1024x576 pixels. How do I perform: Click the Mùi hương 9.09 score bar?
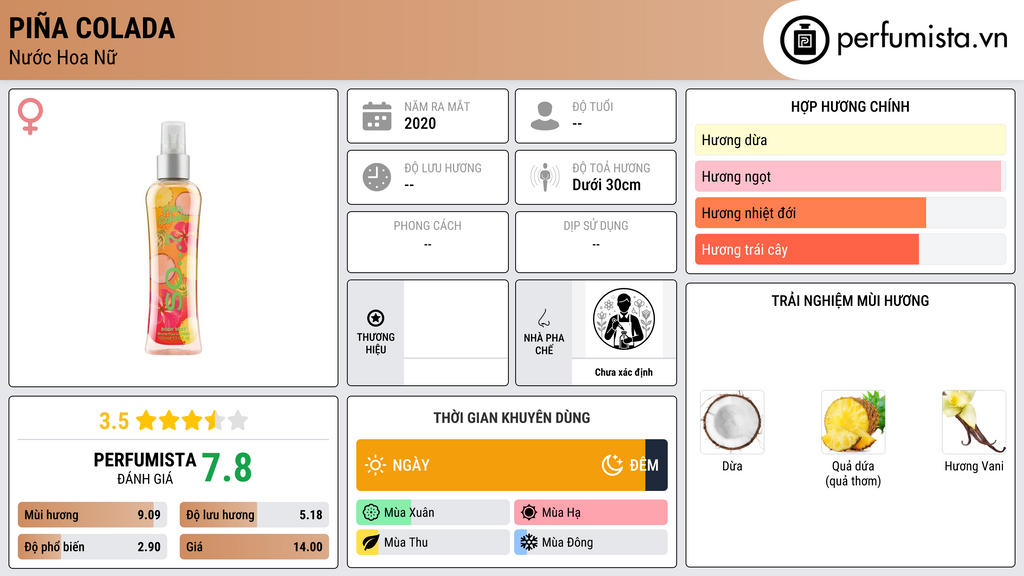[92, 515]
